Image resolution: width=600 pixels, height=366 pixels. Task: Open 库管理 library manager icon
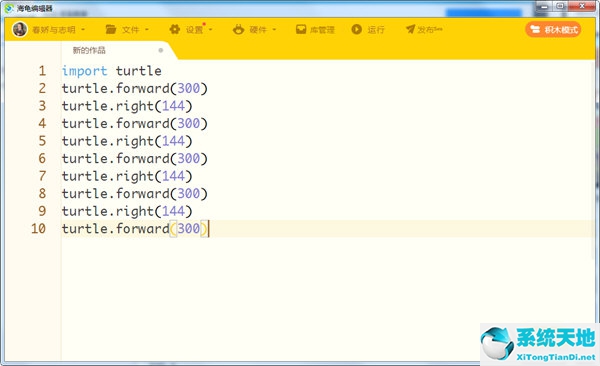[301, 29]
